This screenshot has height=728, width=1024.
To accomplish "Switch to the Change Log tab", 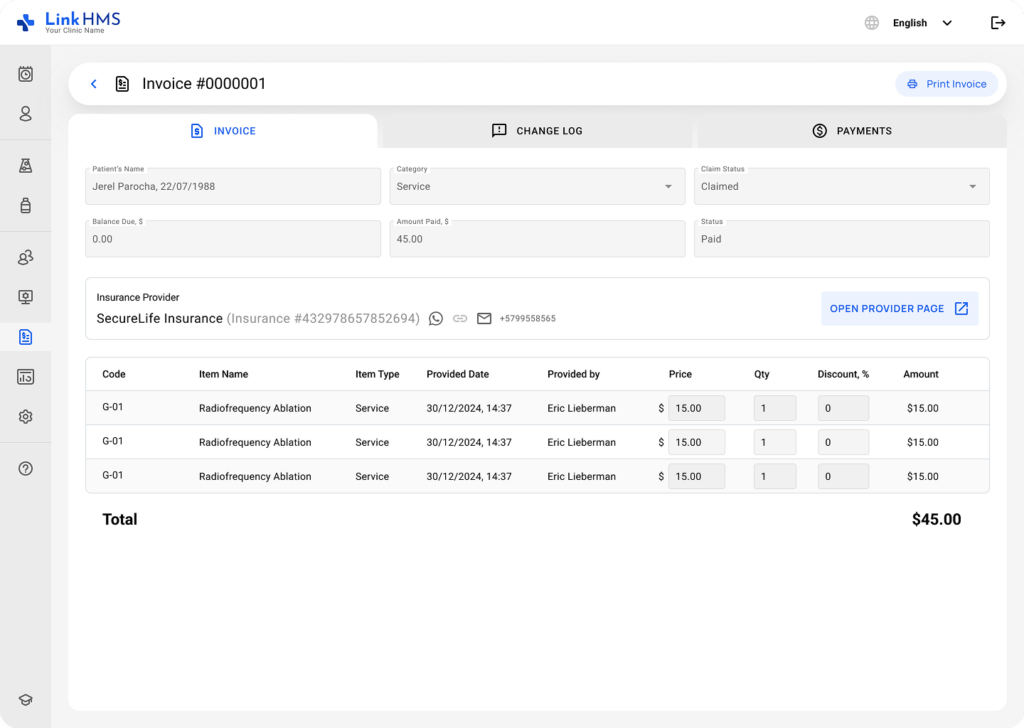I will [537, 131].
